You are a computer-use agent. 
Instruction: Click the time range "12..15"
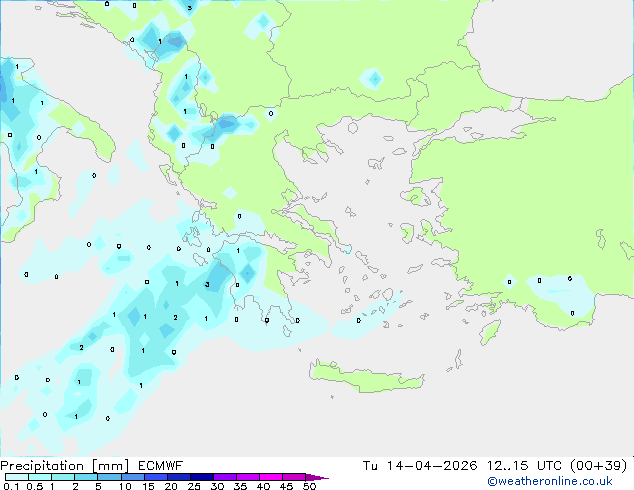(507, 466)
